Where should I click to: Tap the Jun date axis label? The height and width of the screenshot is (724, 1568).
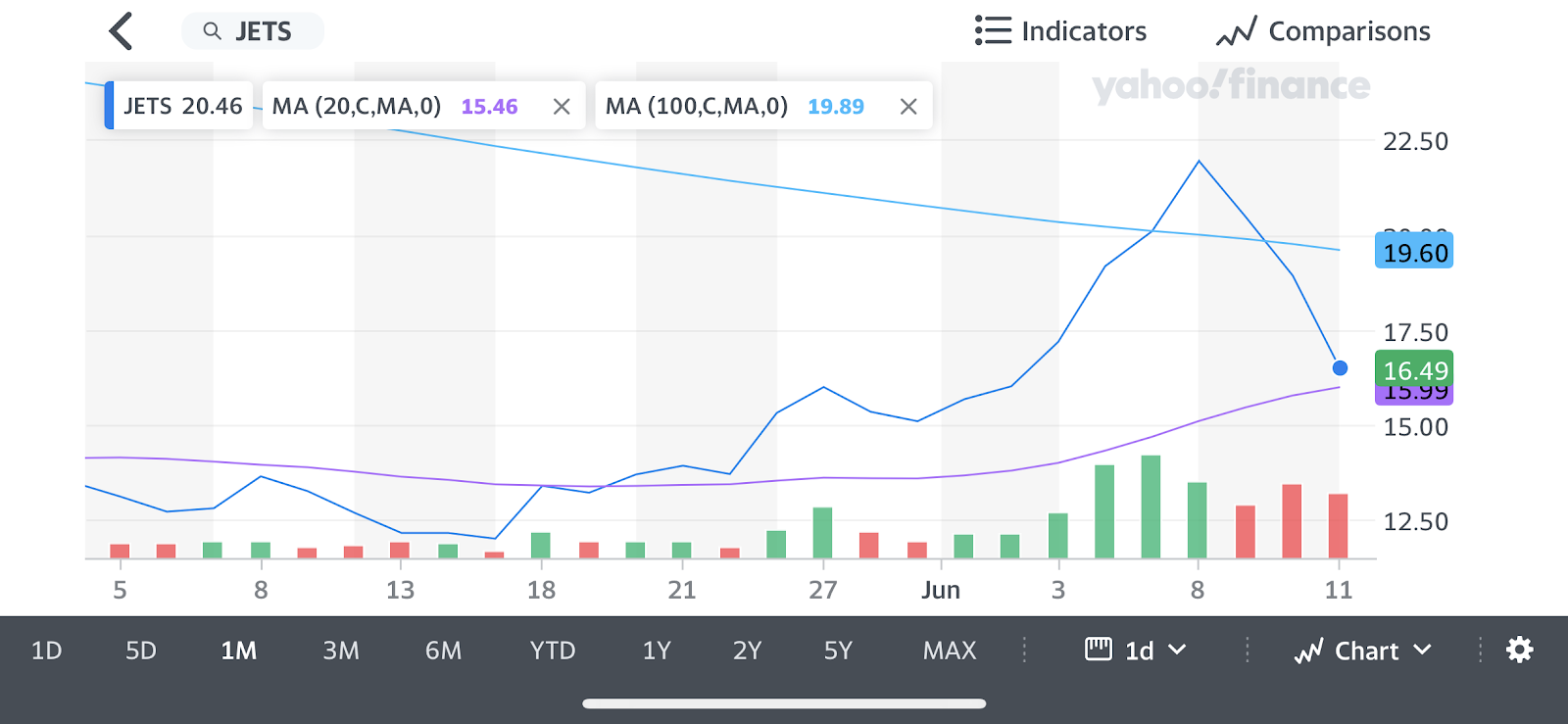941,590
